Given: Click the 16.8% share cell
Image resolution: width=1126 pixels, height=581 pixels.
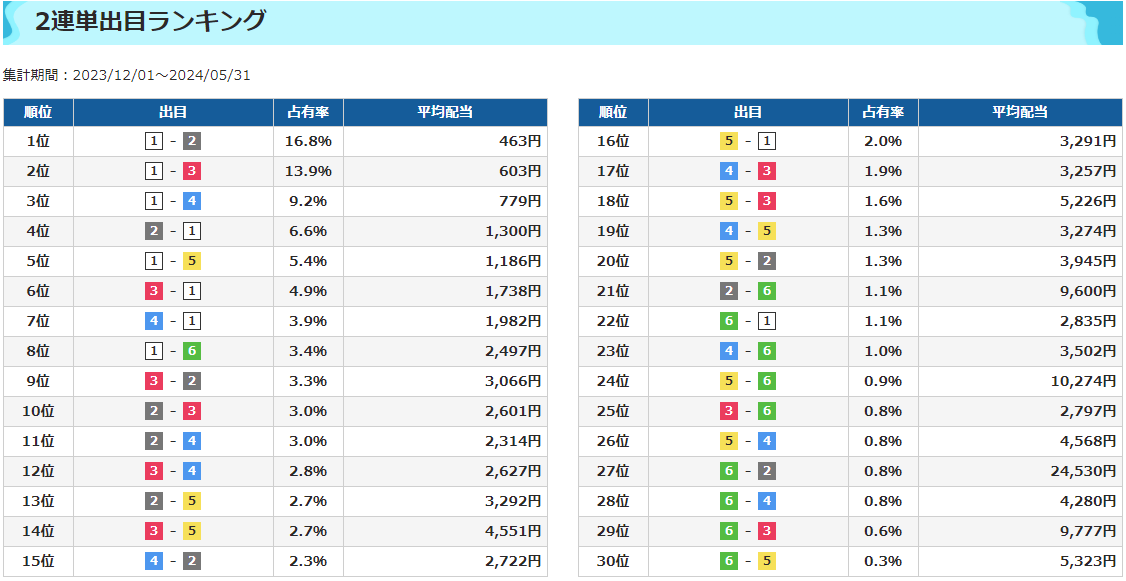Looking at the screenshot, I should [308, 141].
